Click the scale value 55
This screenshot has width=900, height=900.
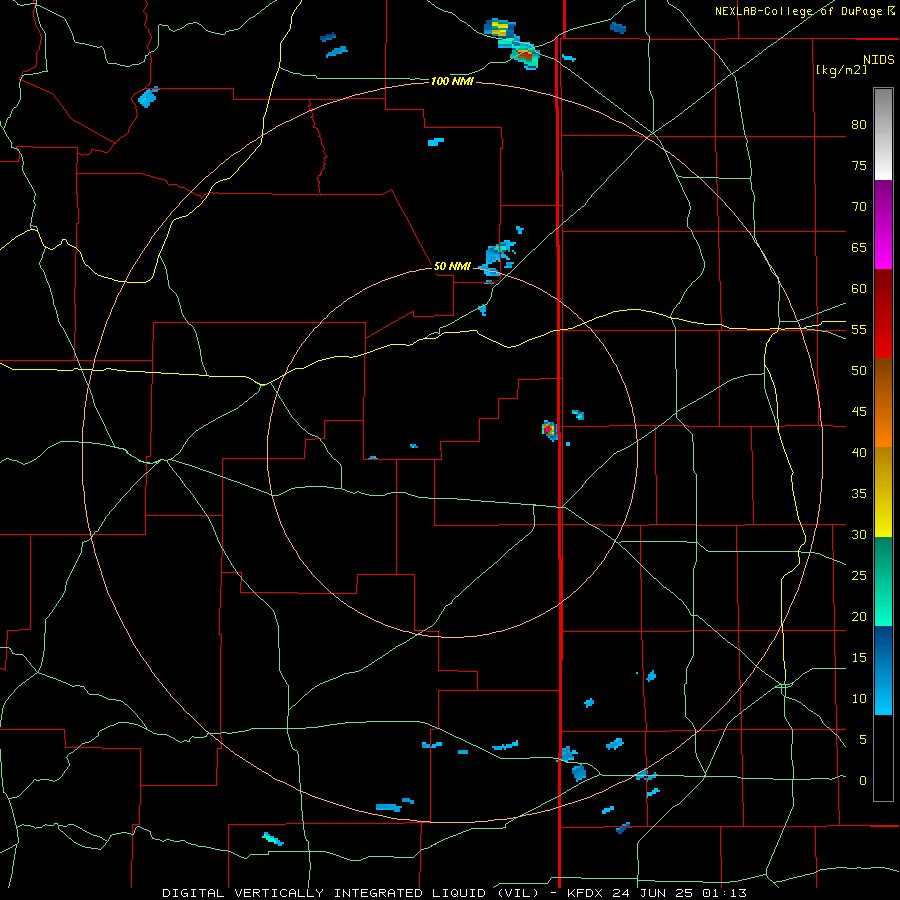pyautogui.click(x=859, y=329)
